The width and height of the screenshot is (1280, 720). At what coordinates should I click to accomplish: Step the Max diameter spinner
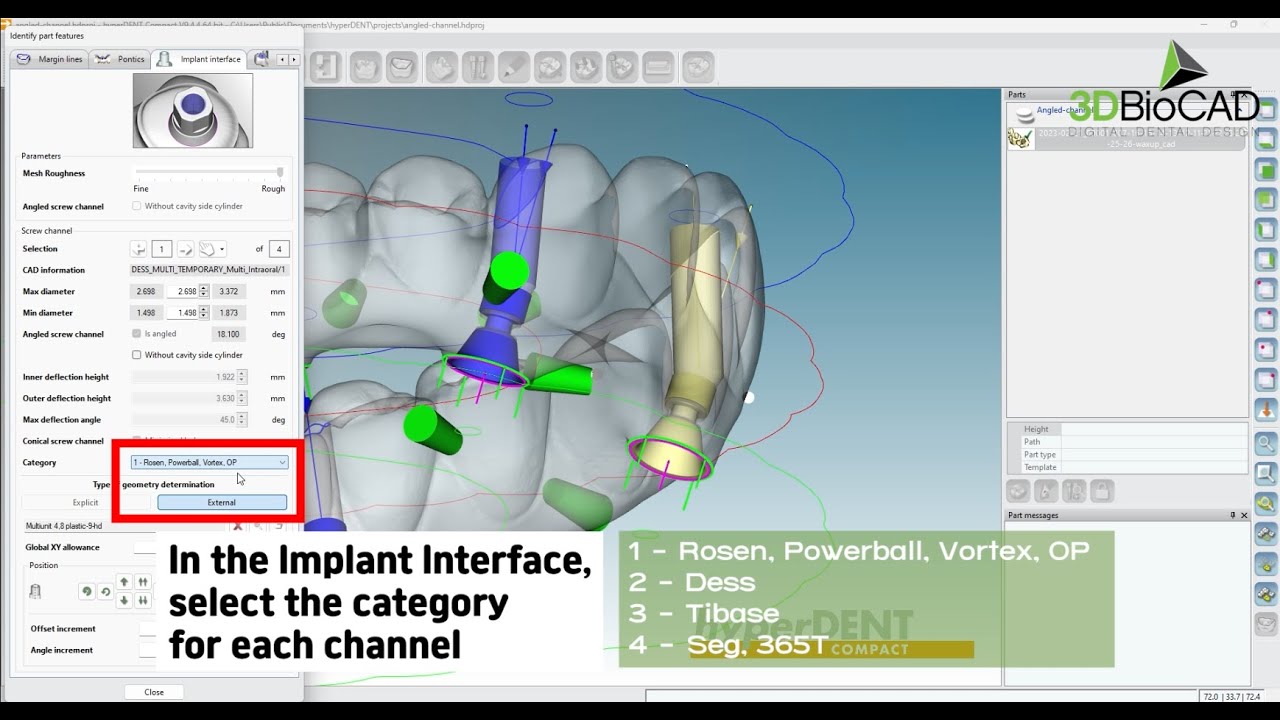[x=204, y=291]
